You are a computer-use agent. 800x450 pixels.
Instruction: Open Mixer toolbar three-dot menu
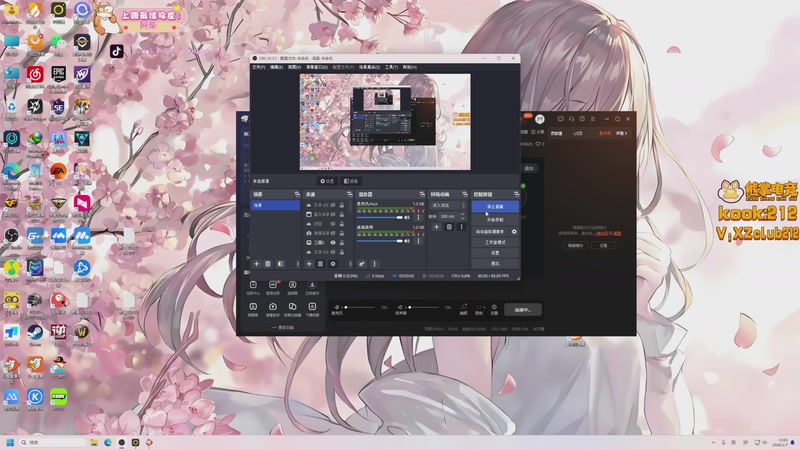point(374,264)
